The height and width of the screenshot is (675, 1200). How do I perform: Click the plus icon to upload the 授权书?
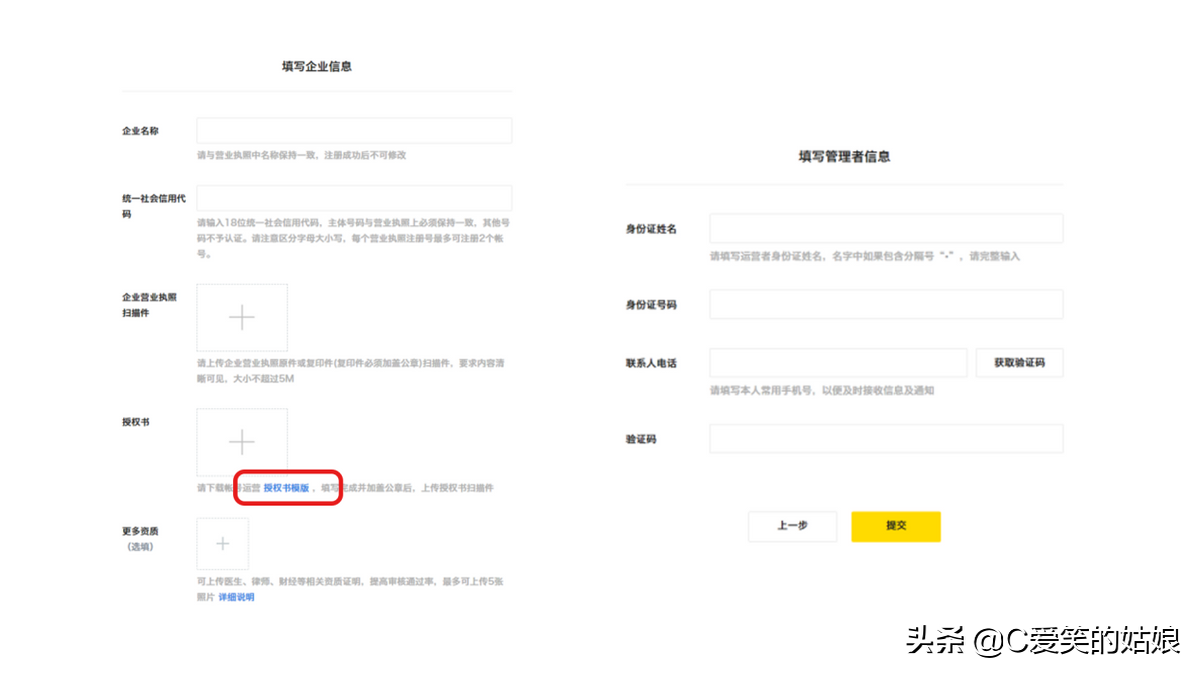241,441
